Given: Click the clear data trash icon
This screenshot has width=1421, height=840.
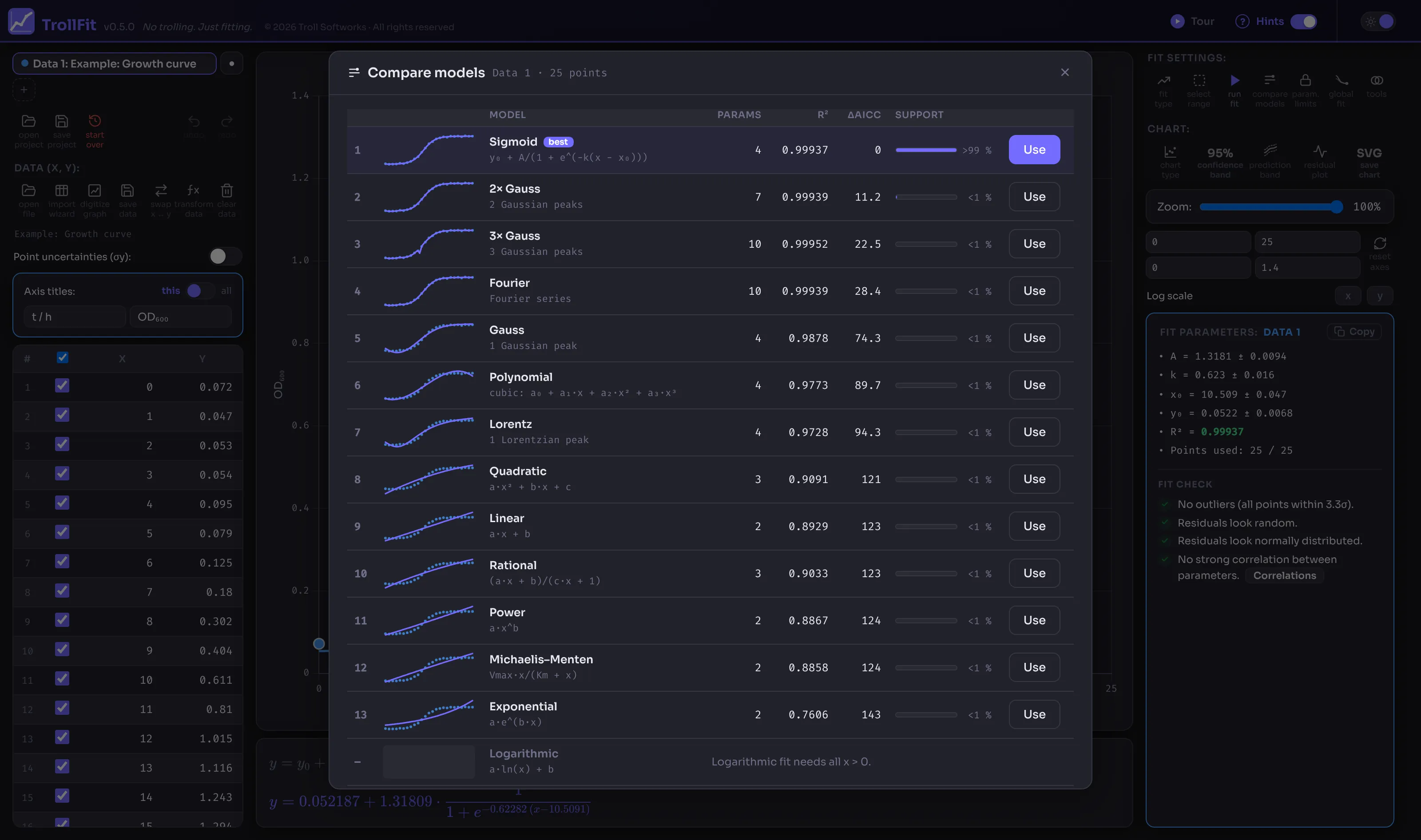Looking at the screenshot, I should click(226, 191).
